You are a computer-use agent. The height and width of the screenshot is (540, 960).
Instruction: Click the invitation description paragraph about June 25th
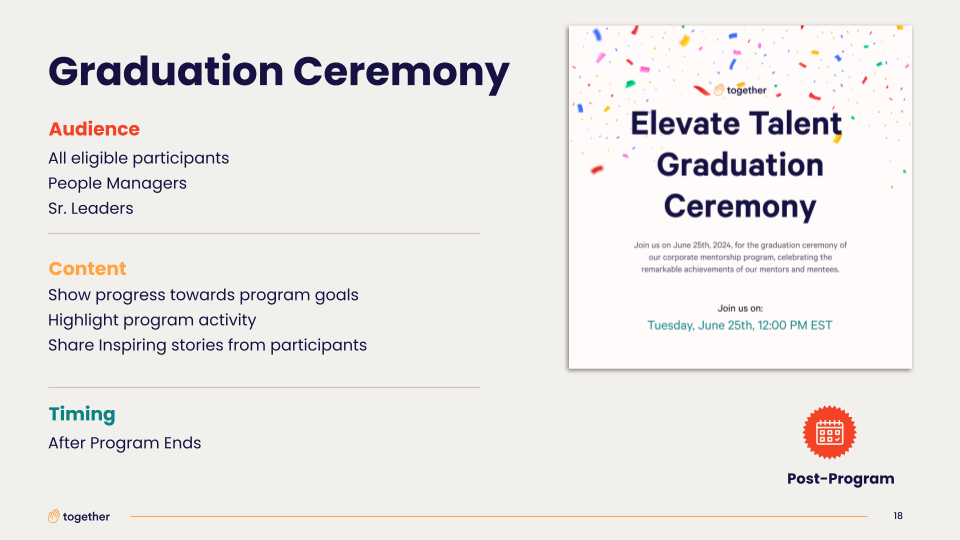(740, 257)
